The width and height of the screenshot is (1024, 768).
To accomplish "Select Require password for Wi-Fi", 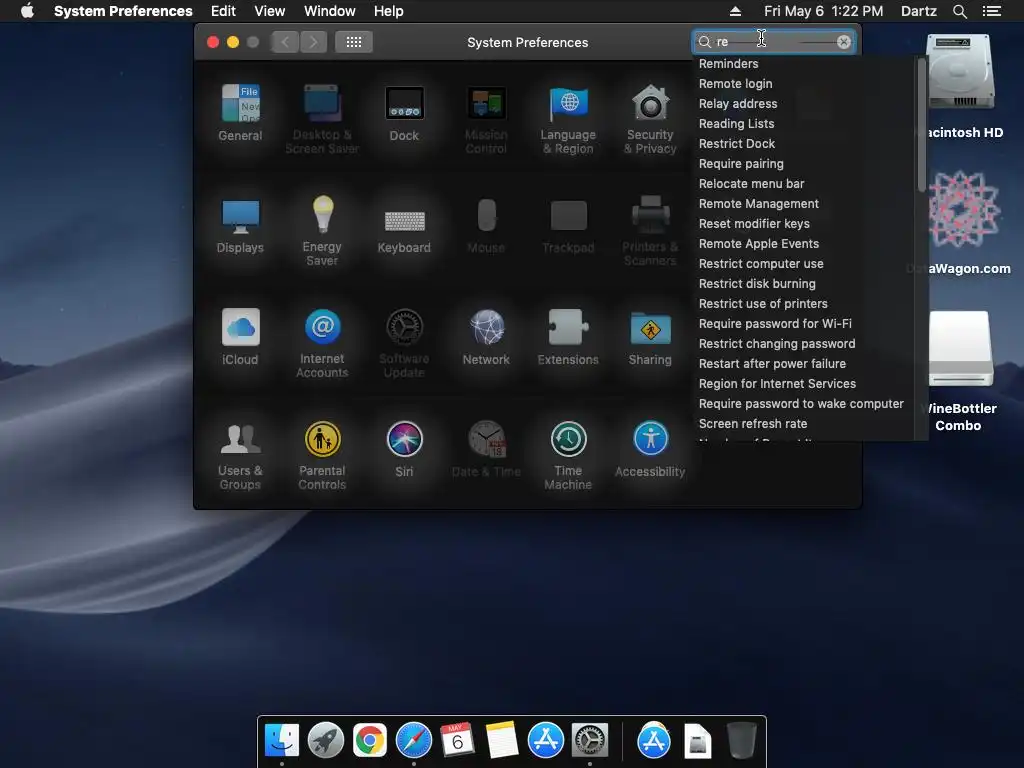I will coord(775,324).
